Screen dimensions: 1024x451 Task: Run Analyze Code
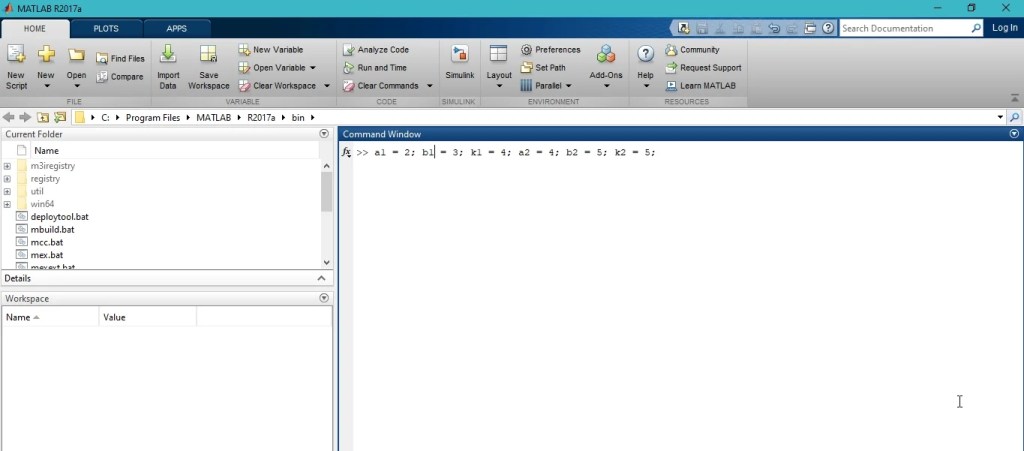pos(376,50)
